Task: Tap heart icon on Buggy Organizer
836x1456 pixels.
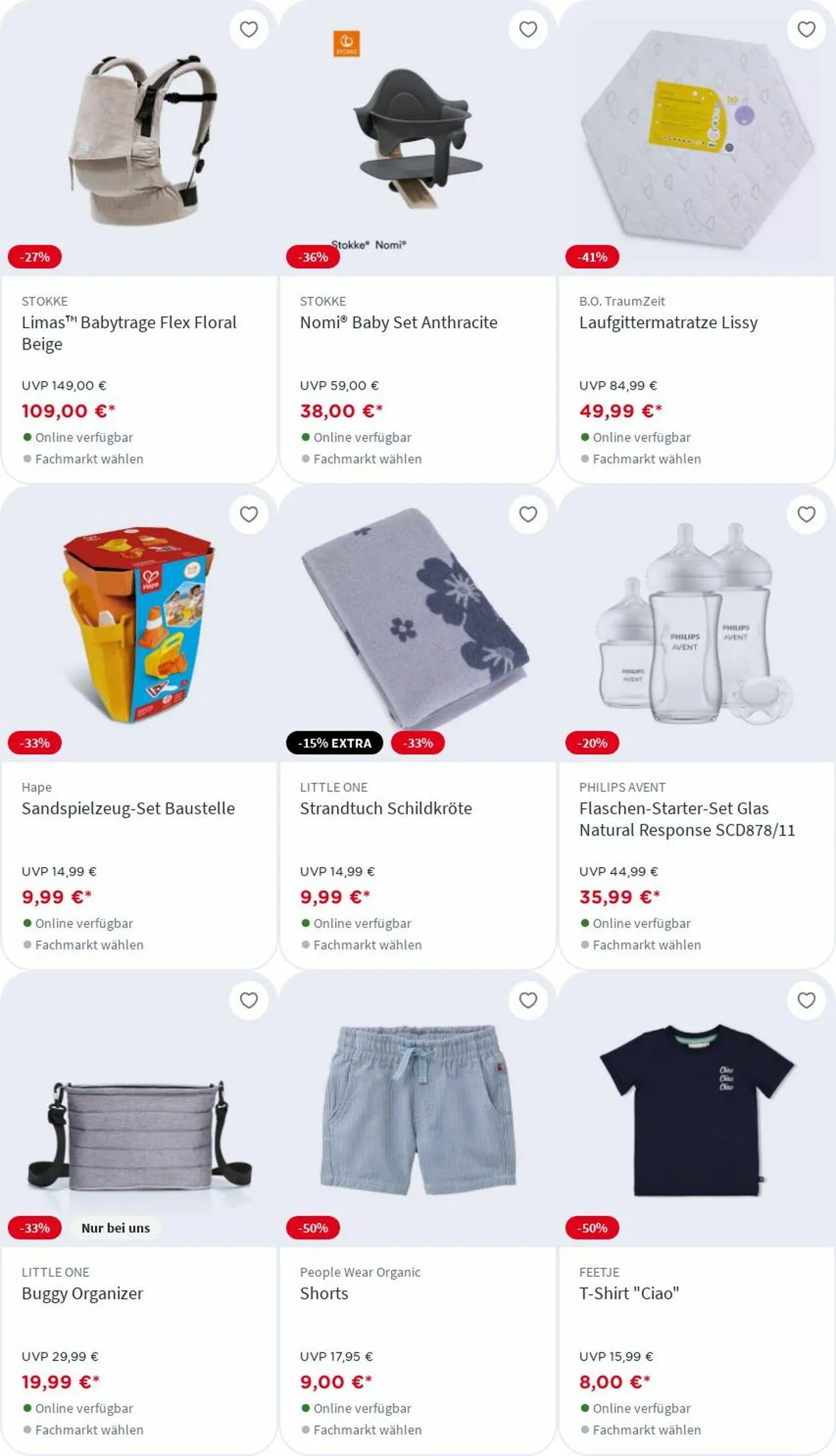Action: pyautogui.click(x=249, y=1000)
